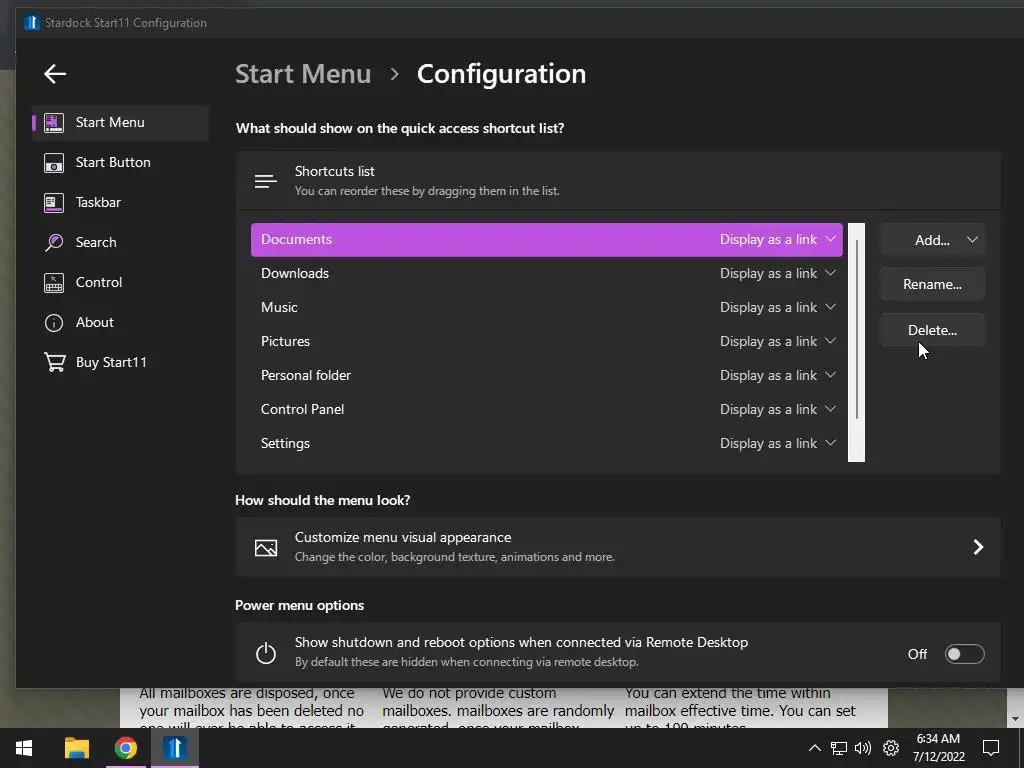Open File Explorer from the taskbar
The height and width of the screenshot is (768, 1024).
[x=77, y=748]
